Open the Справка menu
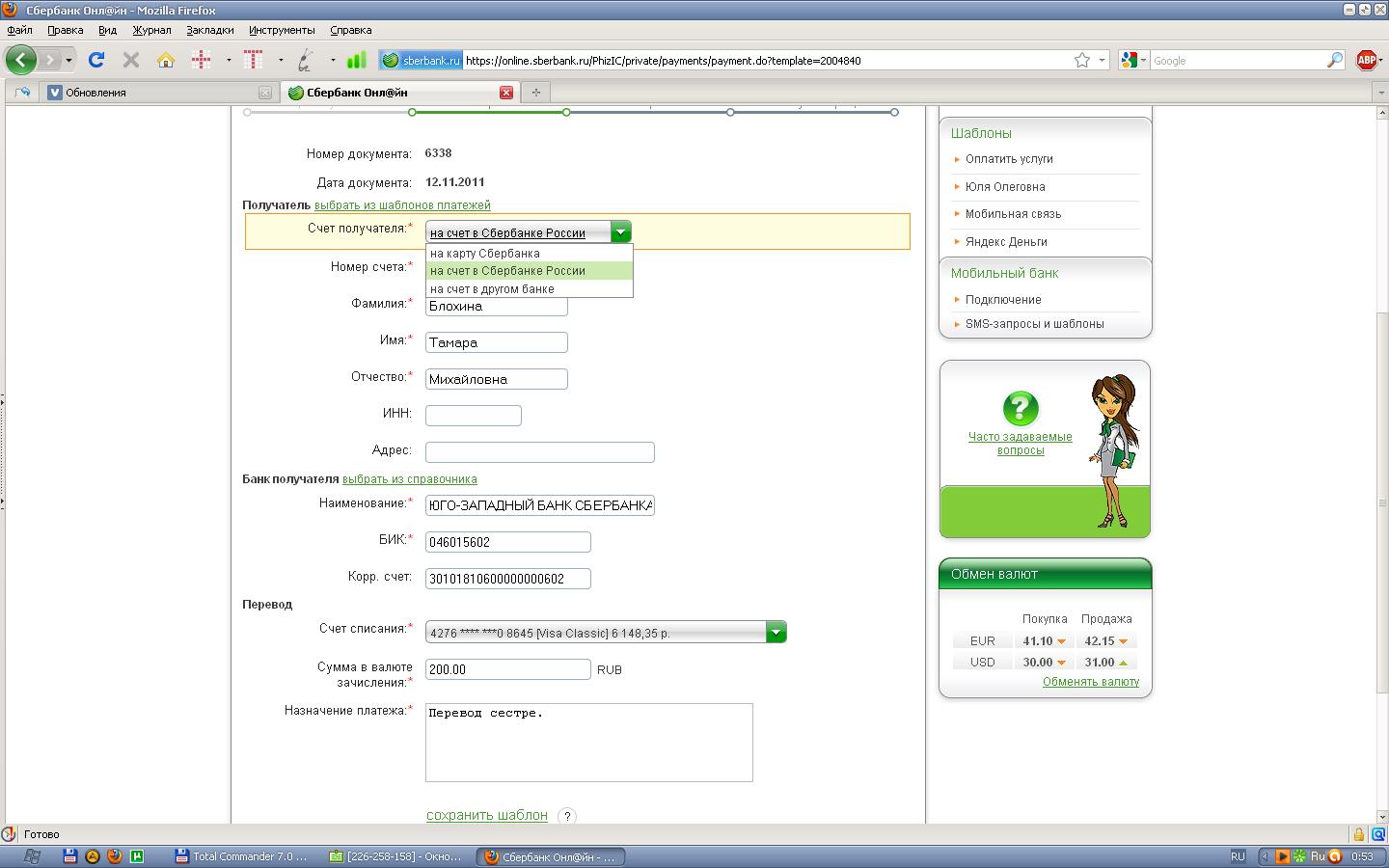The image size is (1389, 868). 350,30
